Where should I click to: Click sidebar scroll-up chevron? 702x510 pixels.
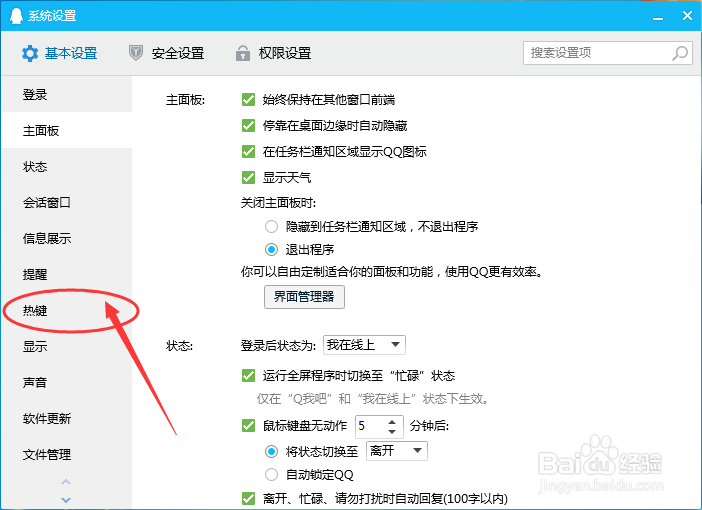[66, 482]
